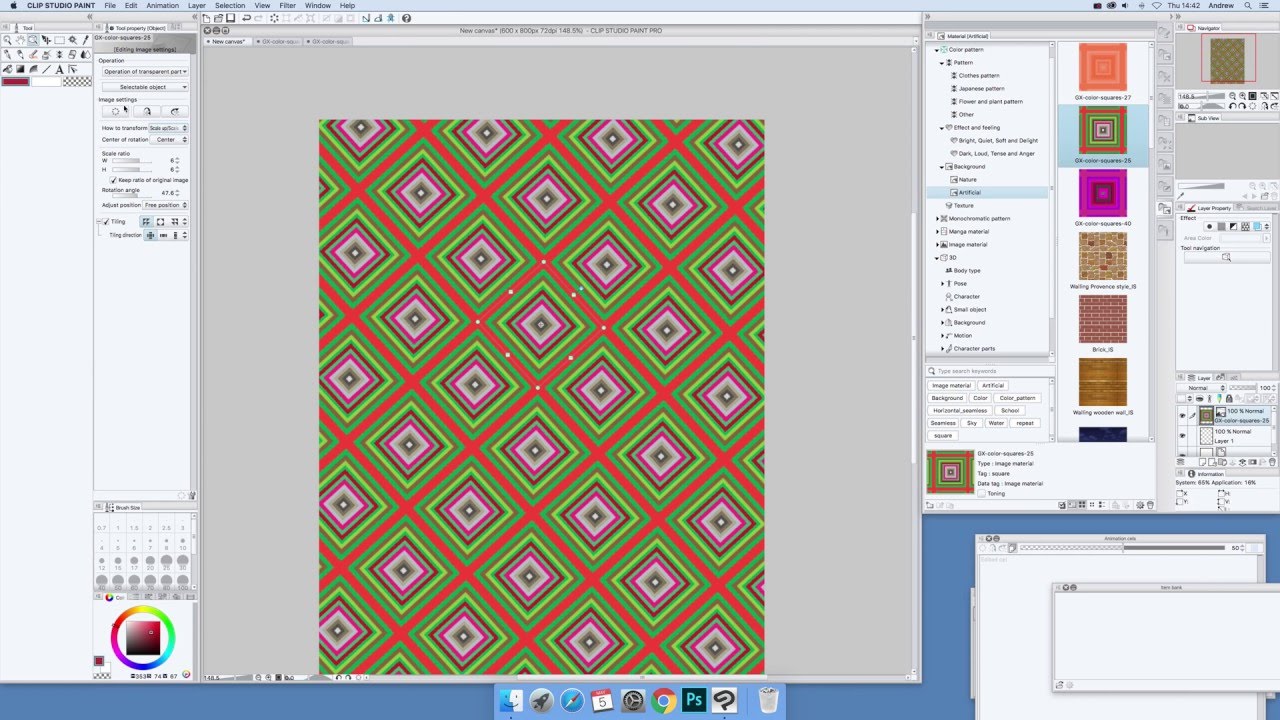Select the rectangle Selection area tool
Image resolution: width=1280 pixels, height=720 pixels.
click(59, 40)
